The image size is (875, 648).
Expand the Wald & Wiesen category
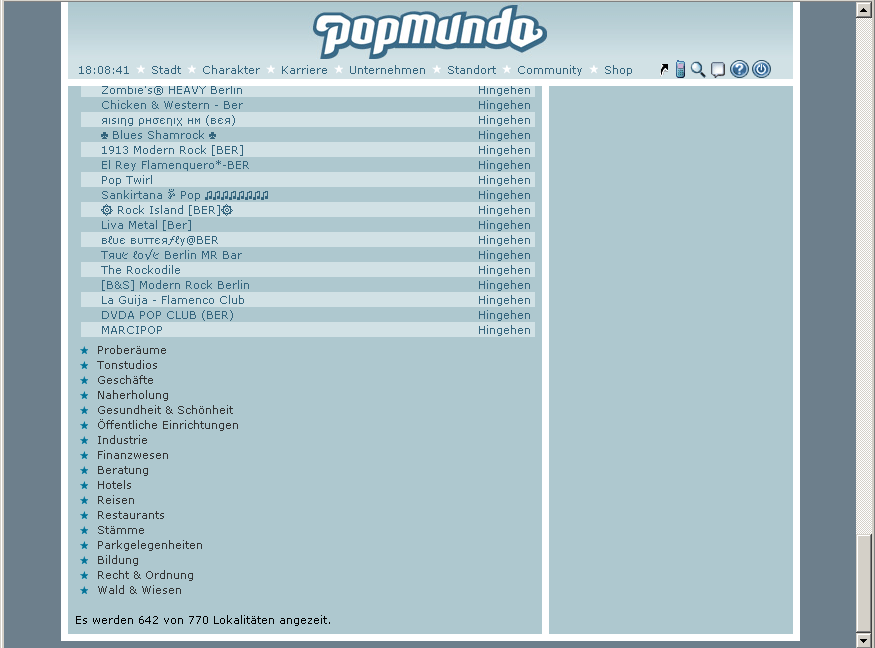[139, 591]
